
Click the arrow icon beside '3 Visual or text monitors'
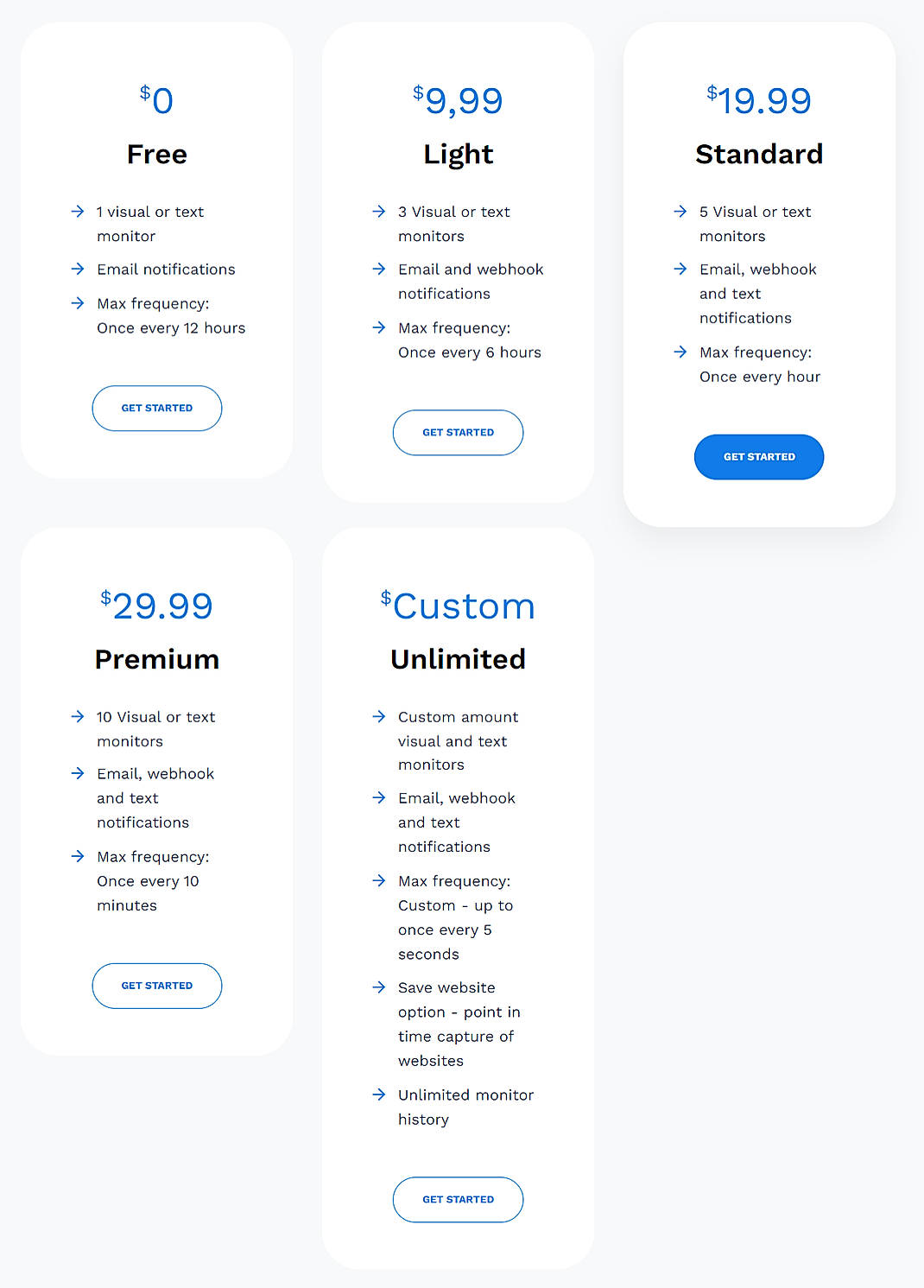coord(378,212)
